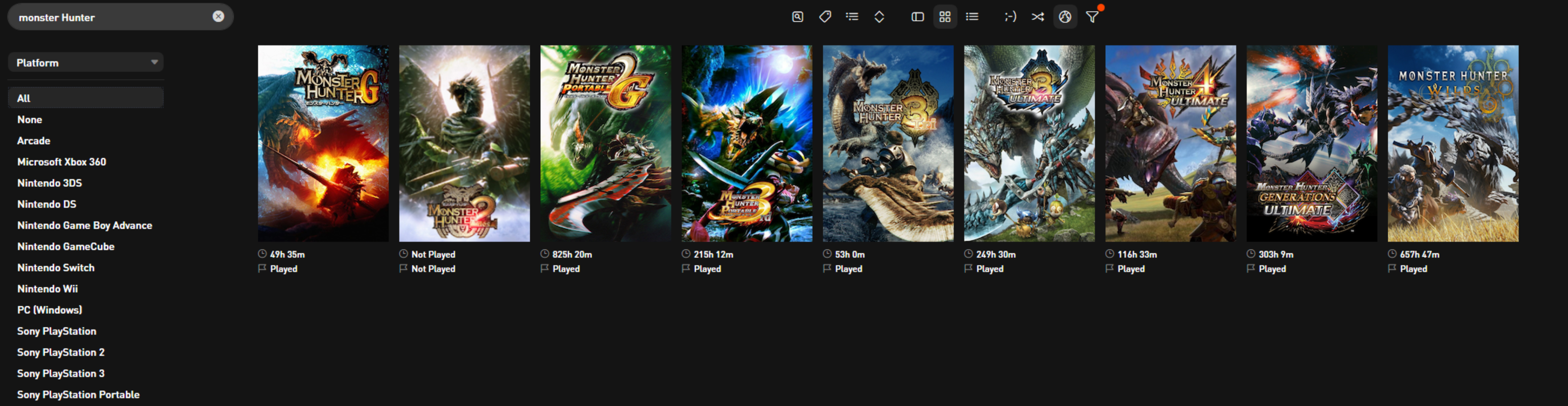Viewport: 1568px width, 406px height.
Task: Switch to the list view icon
Action: pyautogui.click(x=972, y=17)
